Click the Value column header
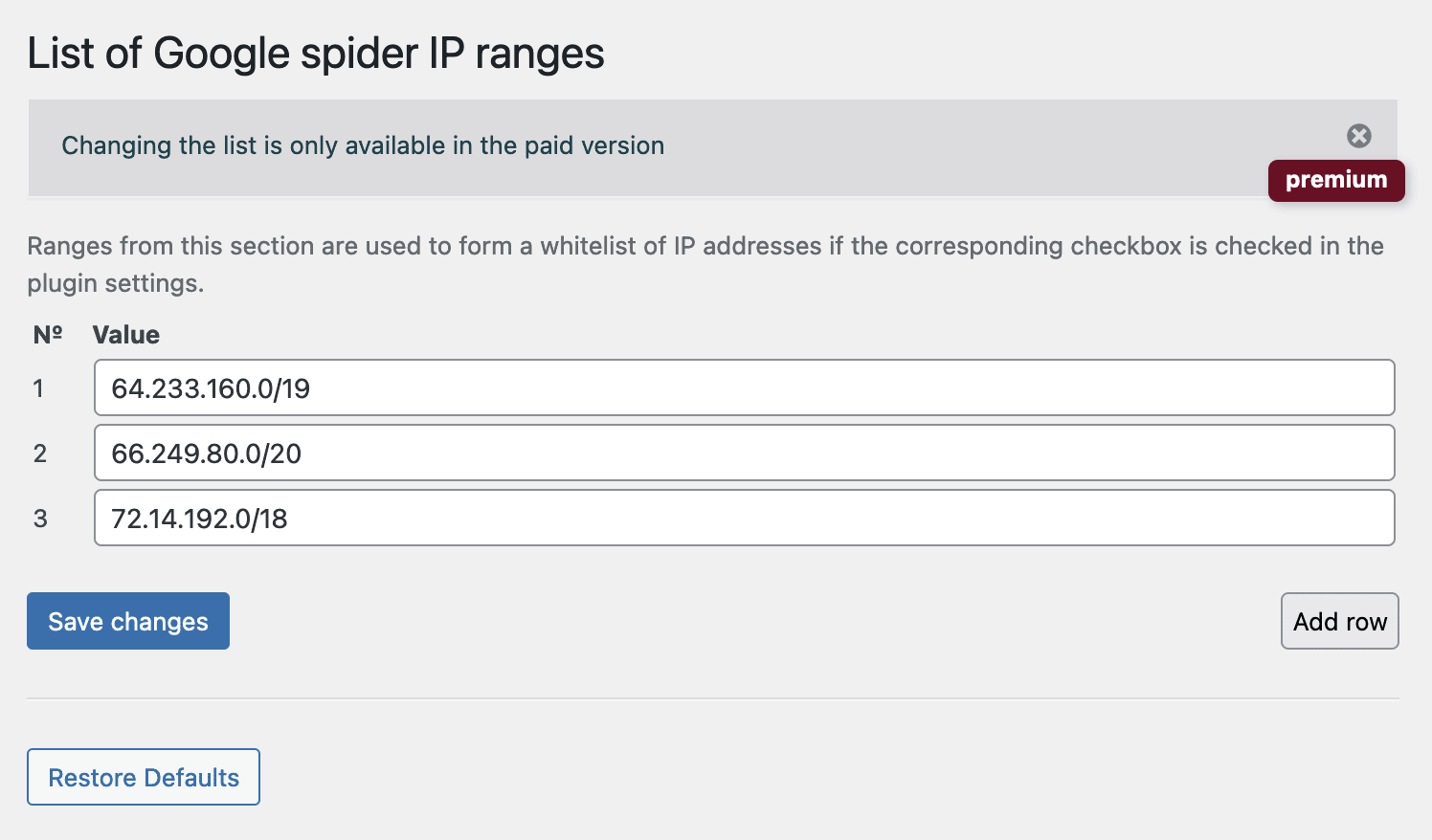 126,335
